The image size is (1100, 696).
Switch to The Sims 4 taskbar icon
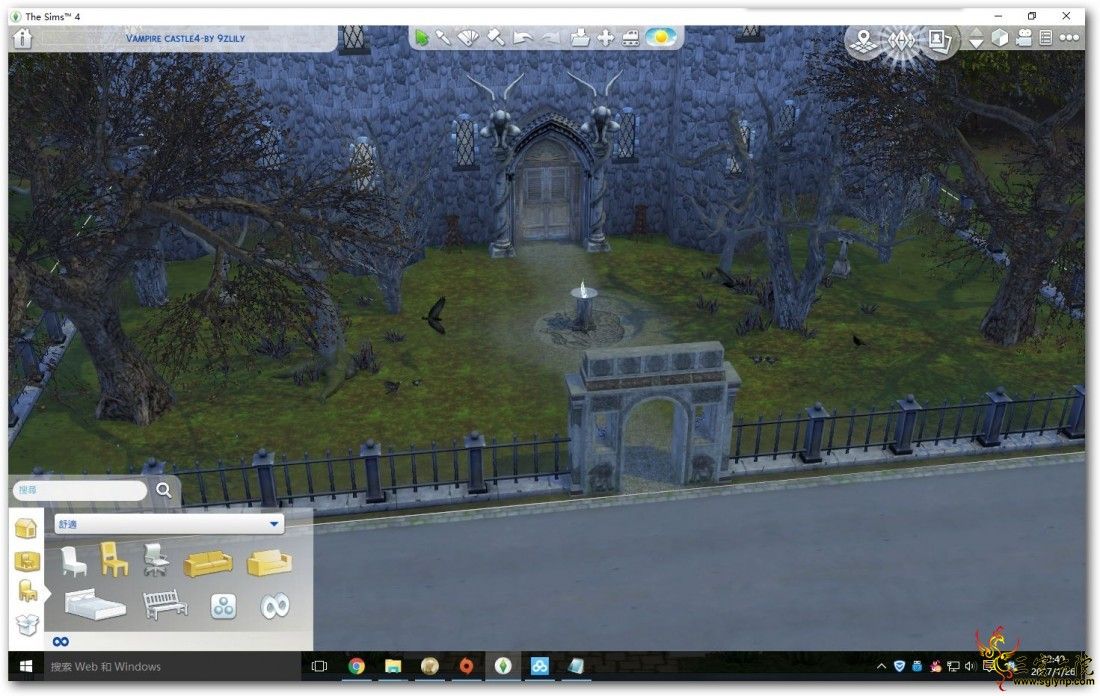[x=502, y=667]
